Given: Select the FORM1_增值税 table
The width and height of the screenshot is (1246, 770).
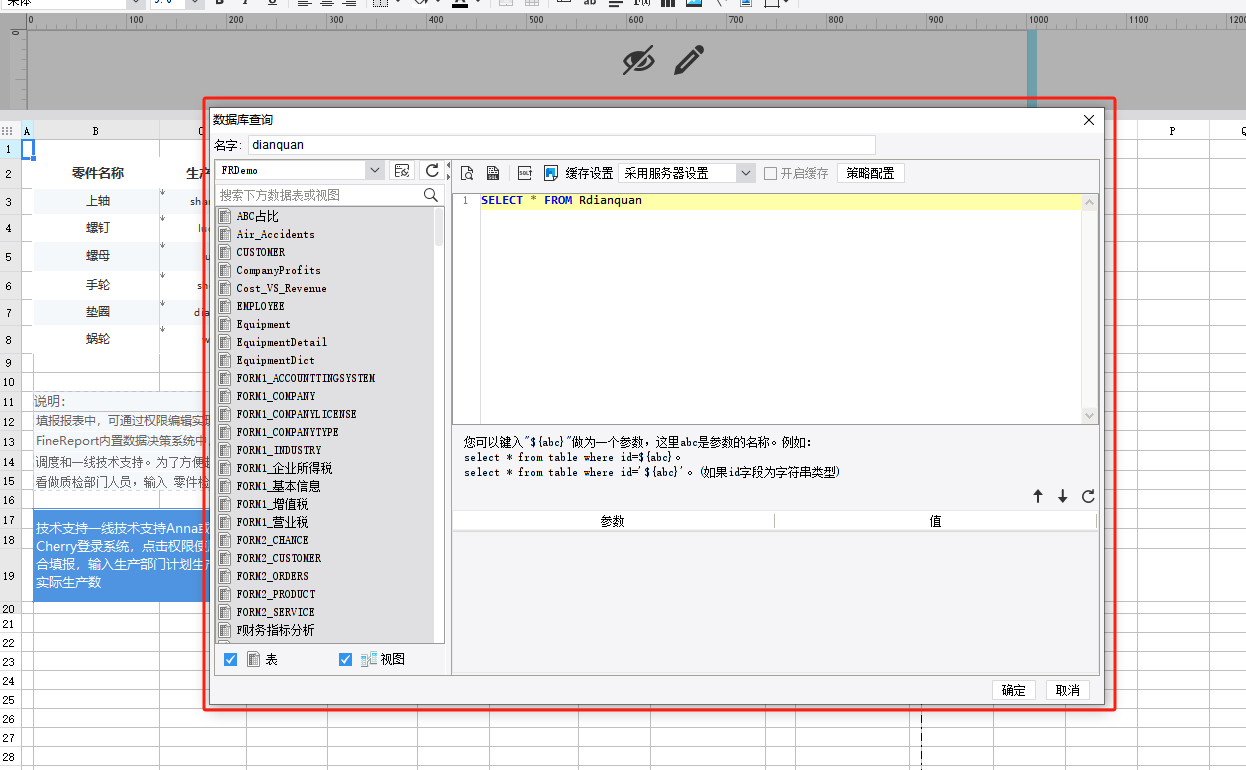Looking at the screenshot, I should tap(272, 504).
